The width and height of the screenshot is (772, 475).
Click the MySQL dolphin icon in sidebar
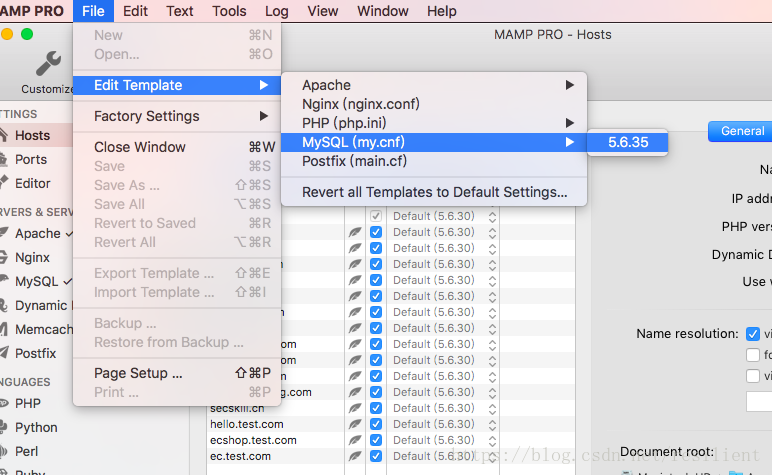pyautogui.click(x=3, y=281)
